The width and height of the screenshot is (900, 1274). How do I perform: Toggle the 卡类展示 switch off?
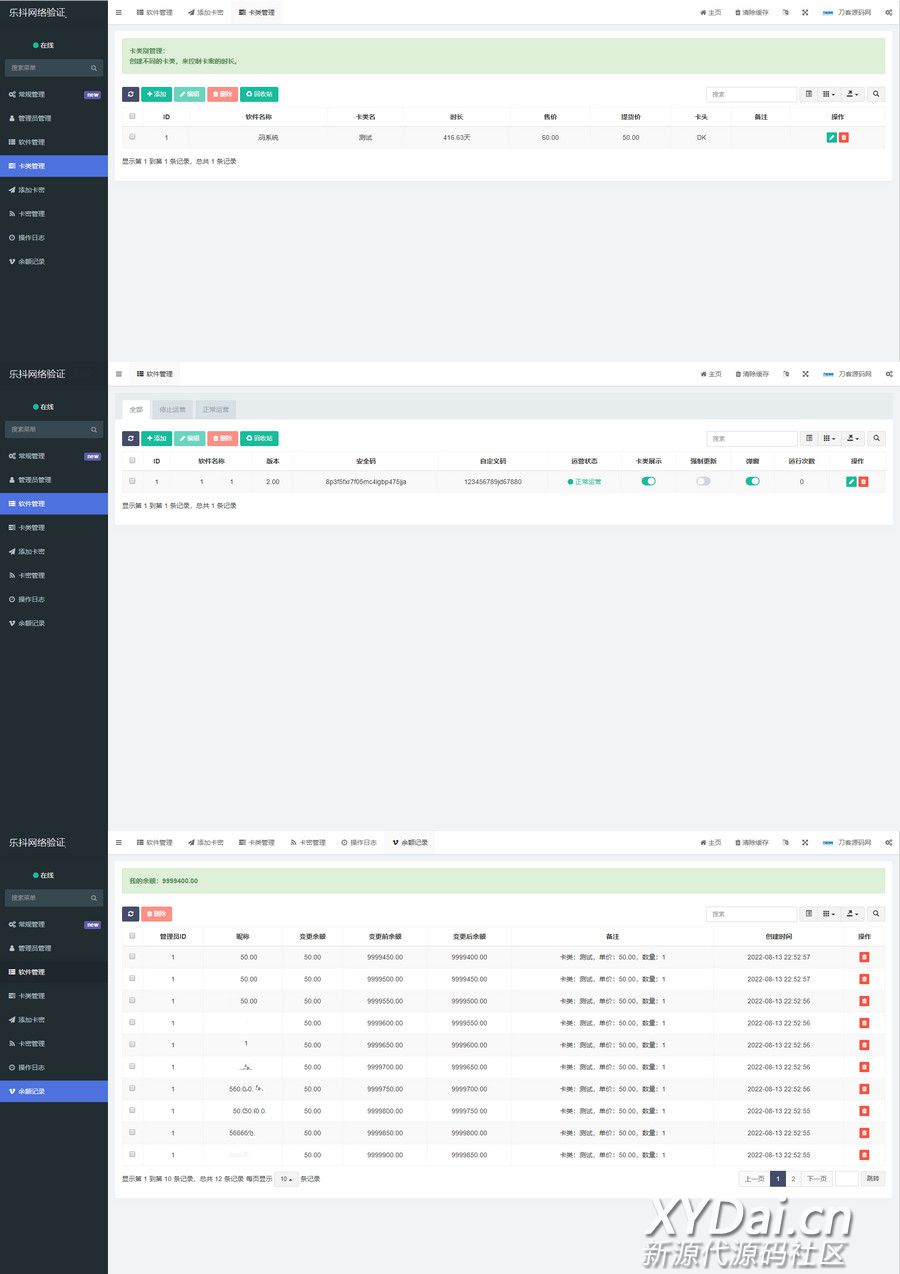point(648,481)
